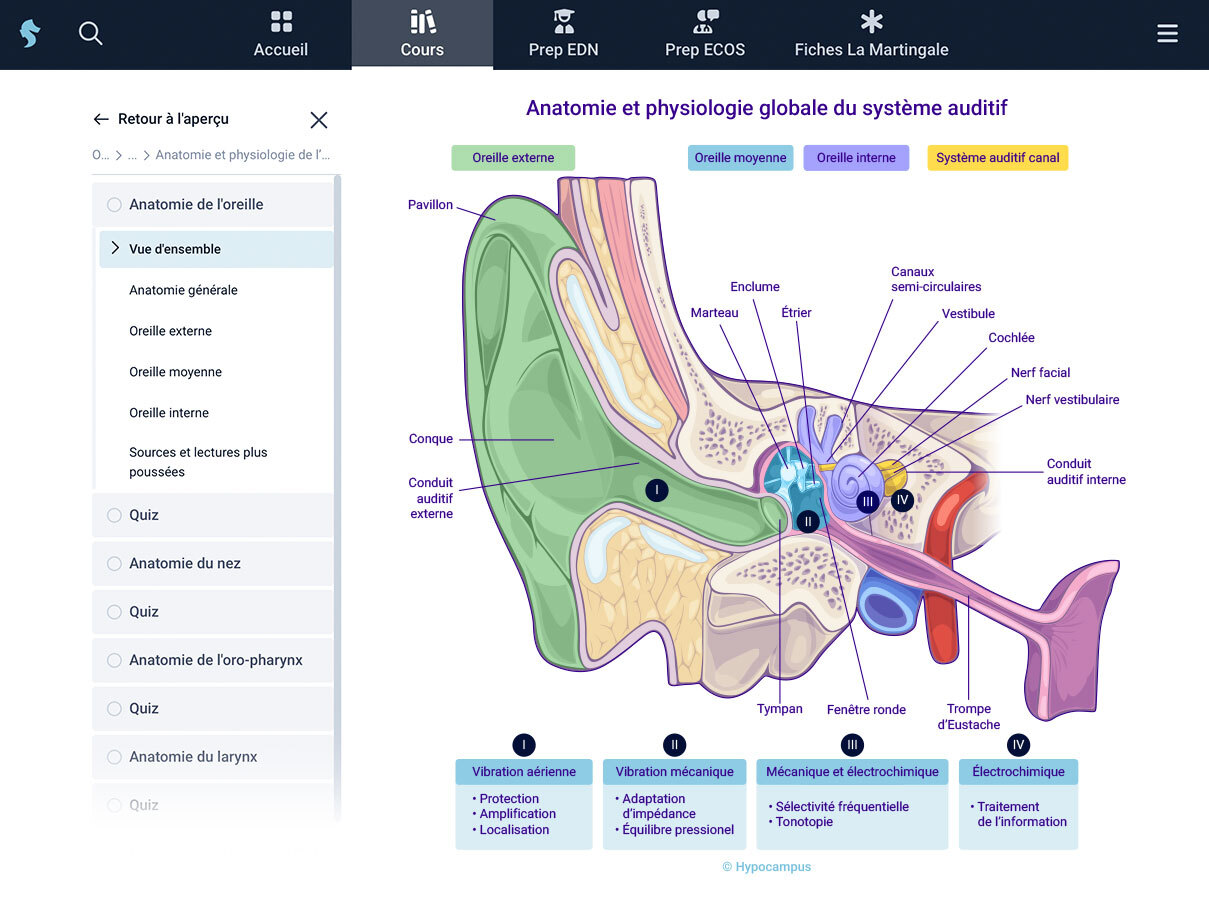Image resolution: width=1209 pixels, height=897 pixels.
Task: Click the seahorse Hypocampus logo
Action: pos(30,34)
